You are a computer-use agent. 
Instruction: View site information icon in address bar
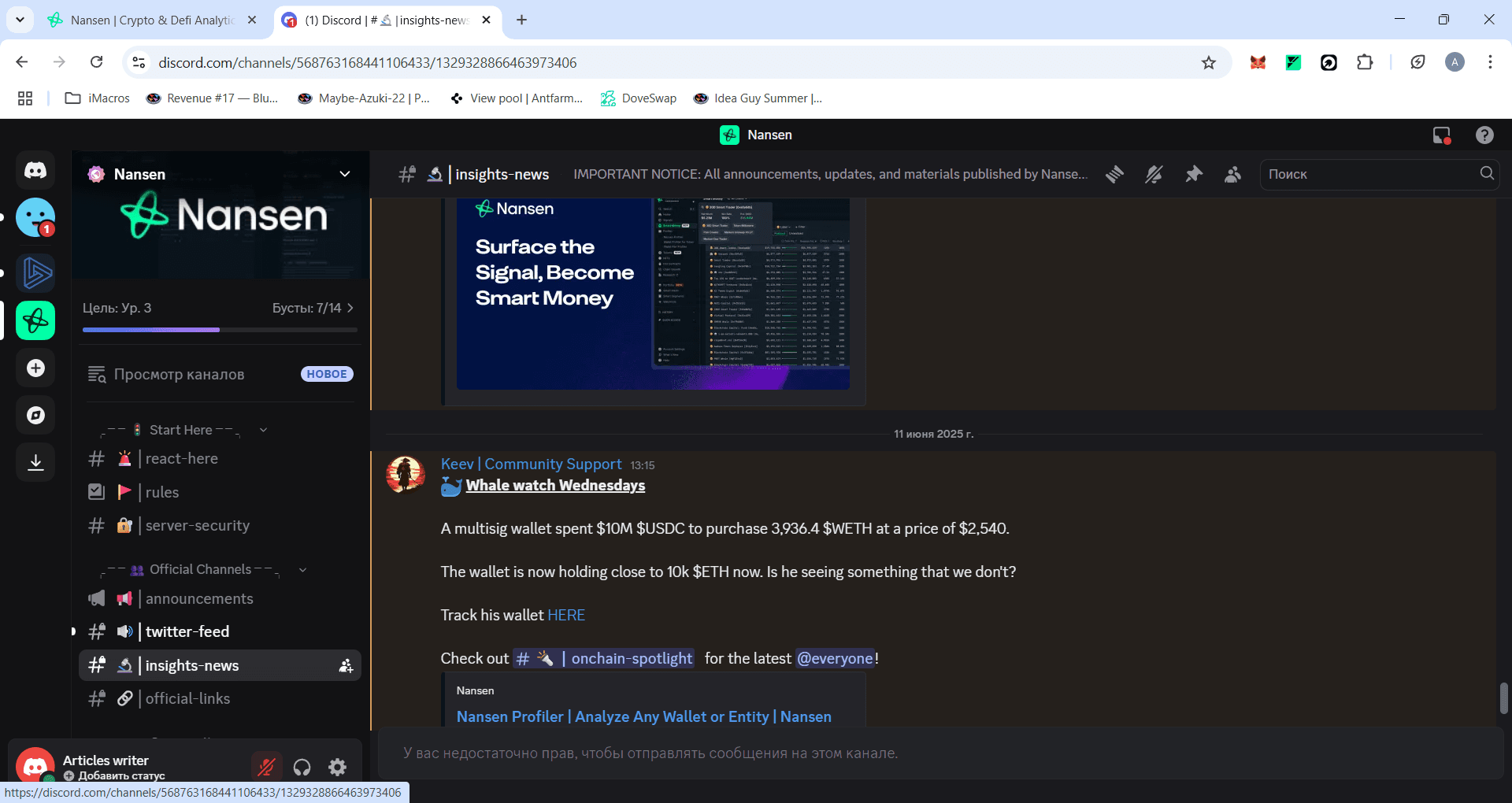click(139, 62)
